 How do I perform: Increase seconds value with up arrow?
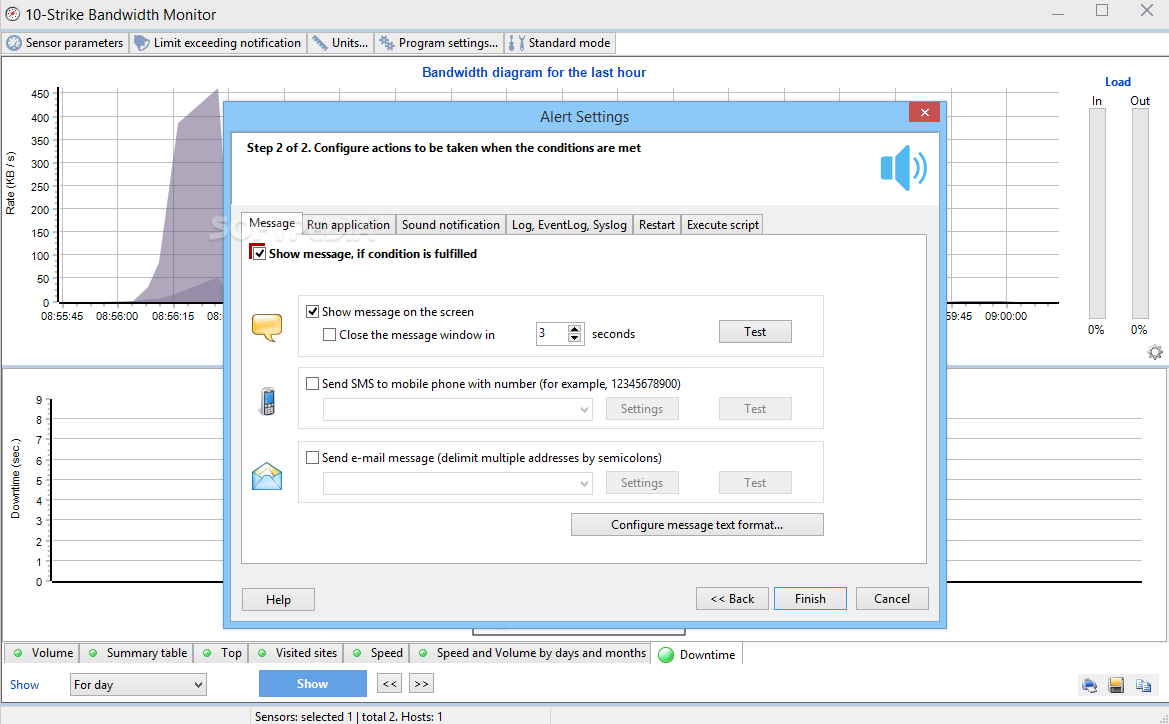tap(574, 329)
